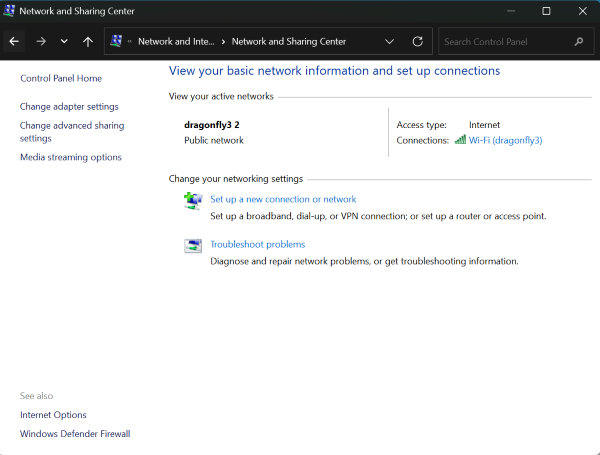Click the back navigation arrow
Viewport: 600px width, 455px height.
tap(14, 42)
